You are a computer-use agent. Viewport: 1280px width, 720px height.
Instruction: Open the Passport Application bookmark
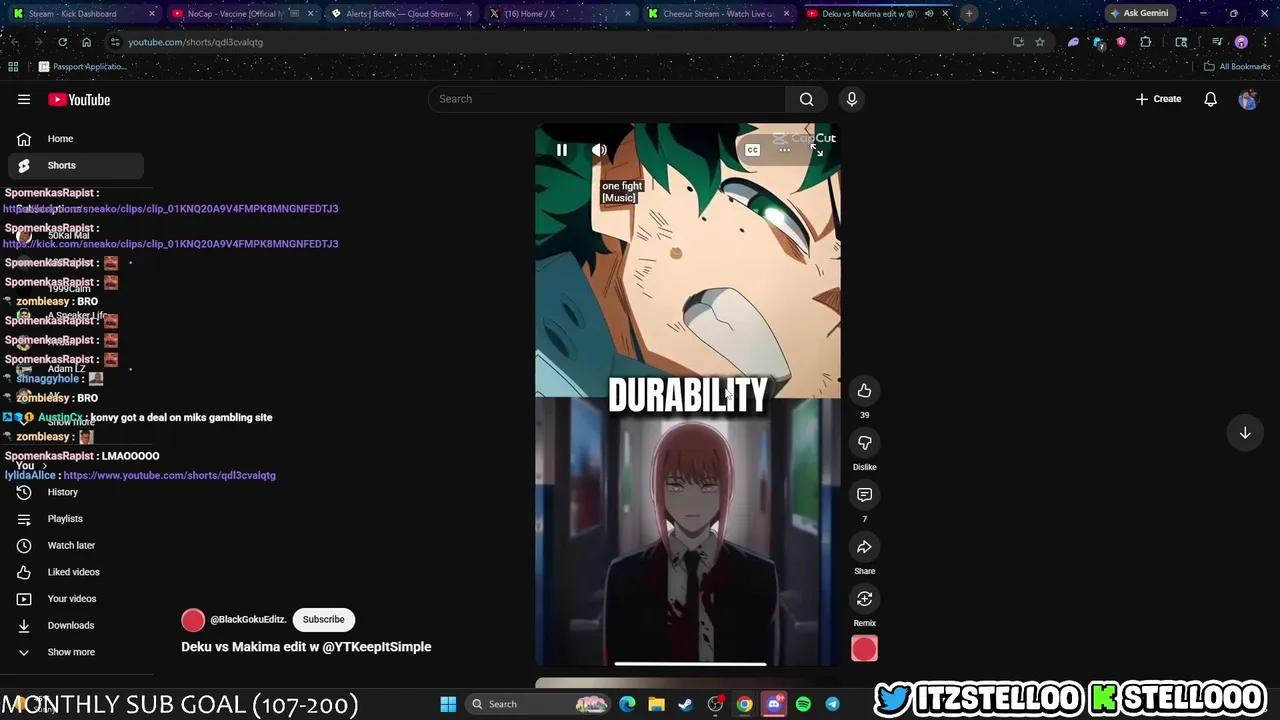[x=82, y=67]
